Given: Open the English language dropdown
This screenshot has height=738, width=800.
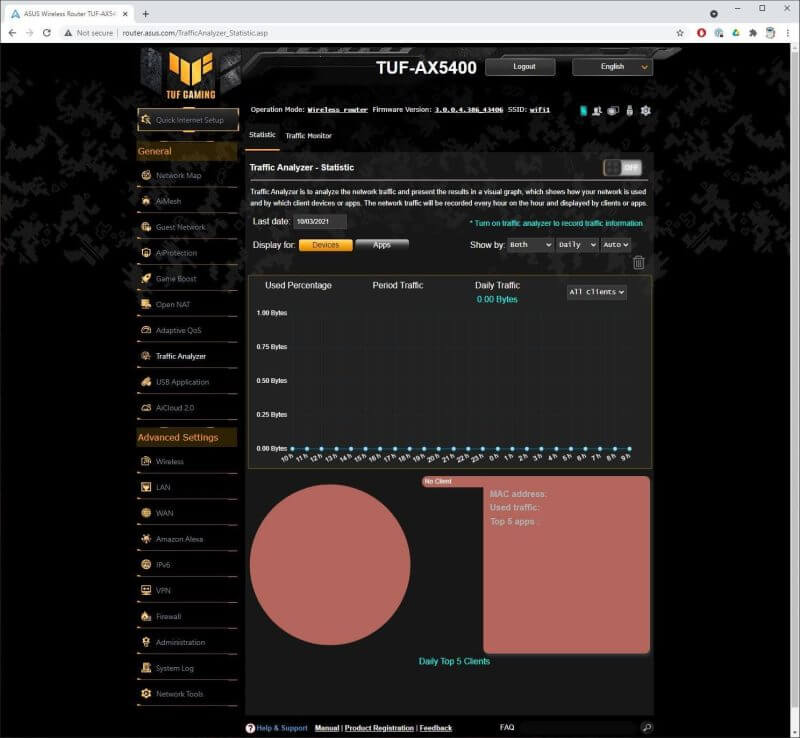Looking at the screenshot, I should (x=612, y=67).
